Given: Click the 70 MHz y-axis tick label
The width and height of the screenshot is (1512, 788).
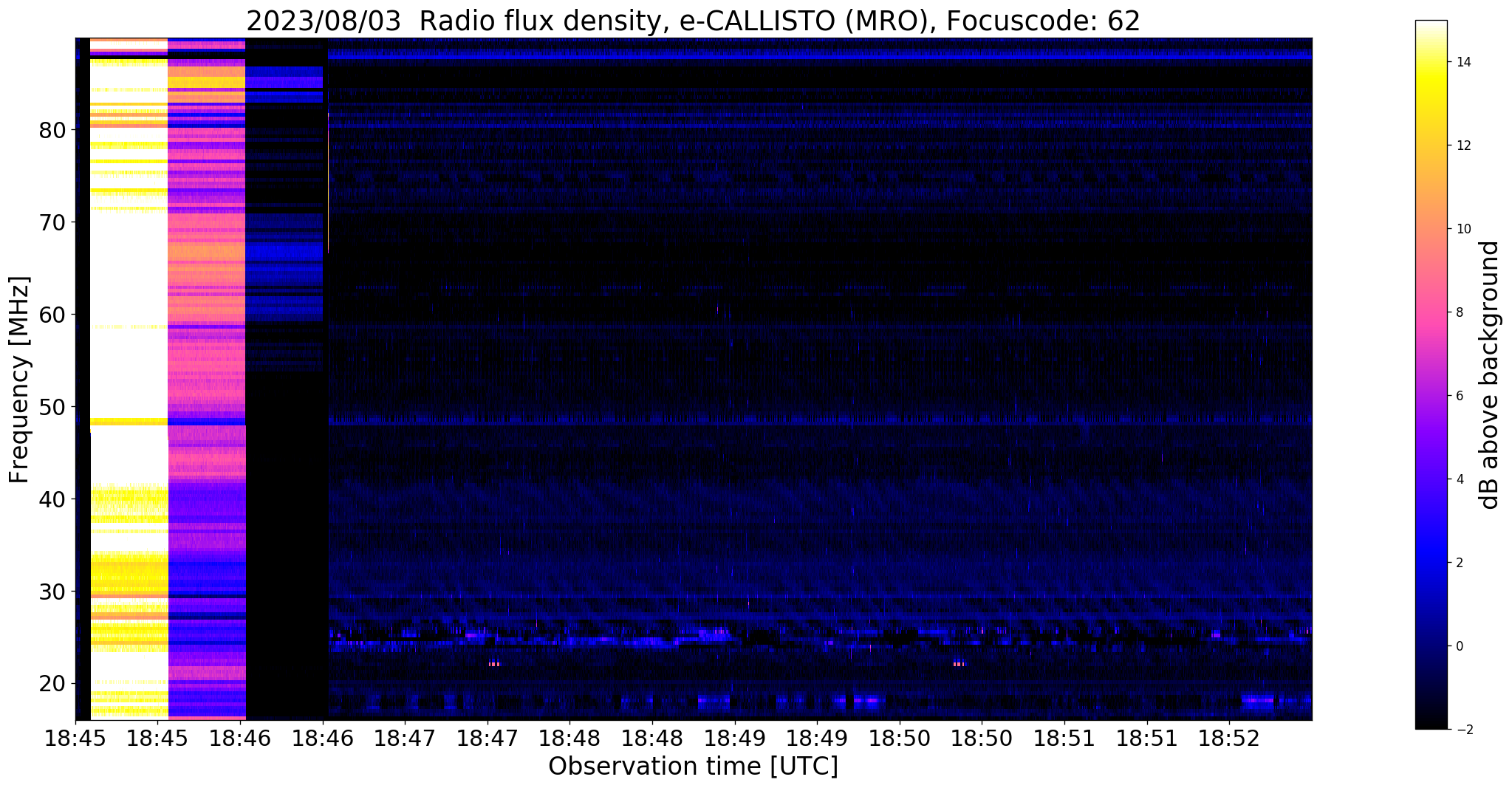Looking at the screenshot, I should pos(53,223).
